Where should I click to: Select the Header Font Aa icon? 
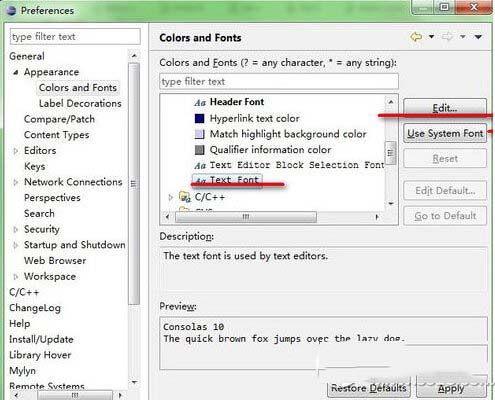pyautogui.click(x=200, y=102)
